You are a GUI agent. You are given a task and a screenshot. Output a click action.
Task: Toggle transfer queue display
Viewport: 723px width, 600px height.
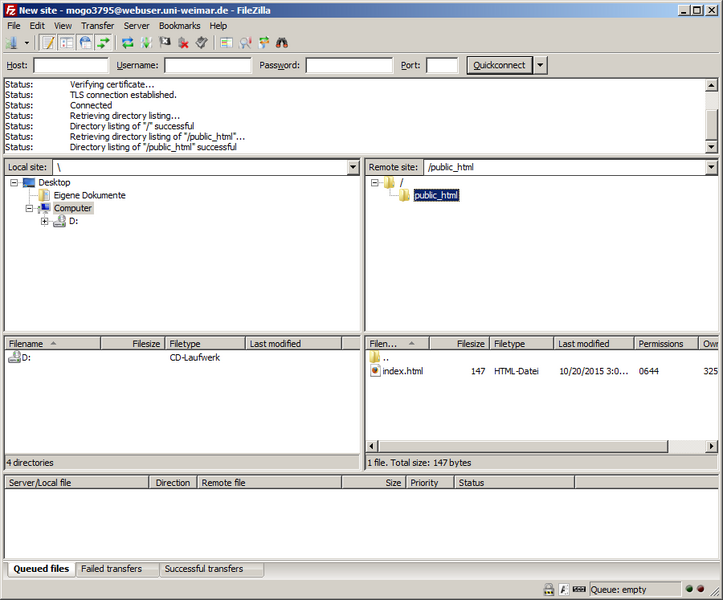click(x=104, y=43)
